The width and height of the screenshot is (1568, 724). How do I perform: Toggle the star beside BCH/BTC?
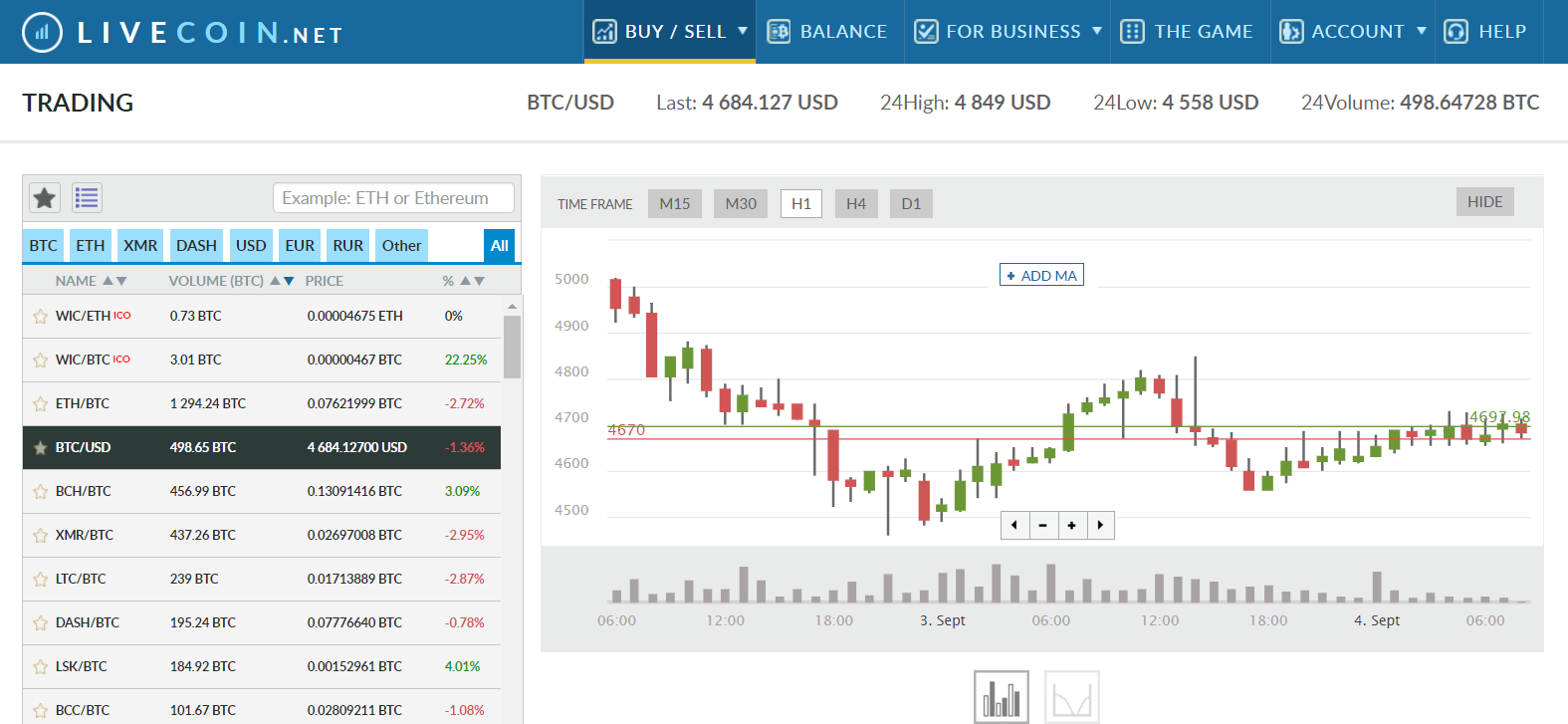[x=40, y=492]
